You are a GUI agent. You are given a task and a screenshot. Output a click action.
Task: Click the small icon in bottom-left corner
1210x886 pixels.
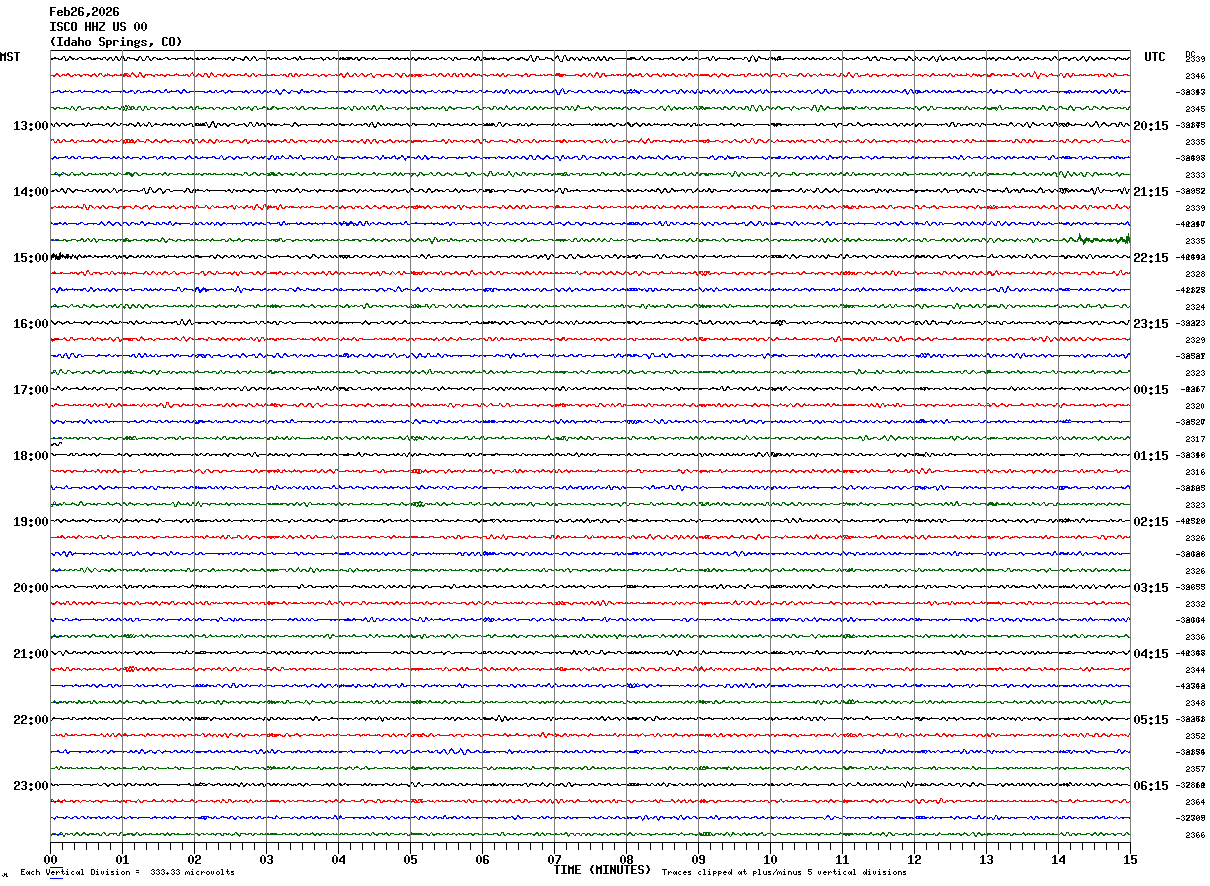coord(5,874)
